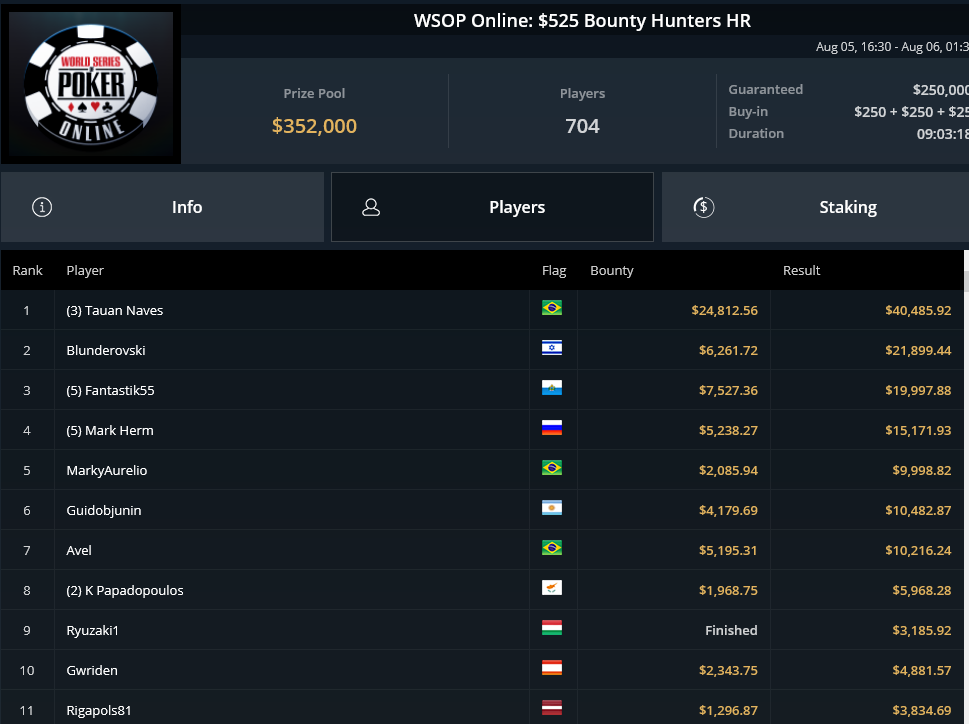Click result amount $10,482.87

918,510
